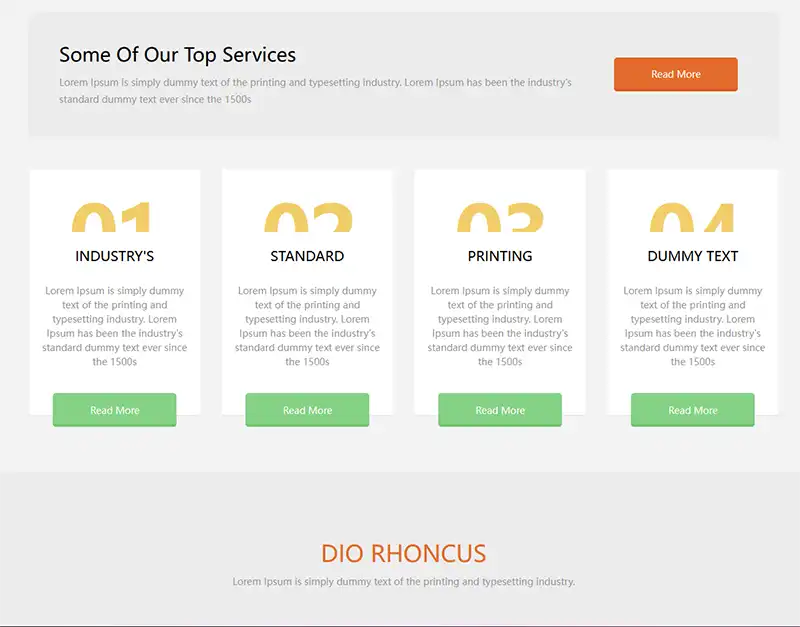The height and width of the screenshot is (627, 800).
Task: Click the paragraph under Top Services heading
Action: coord(315,91)
